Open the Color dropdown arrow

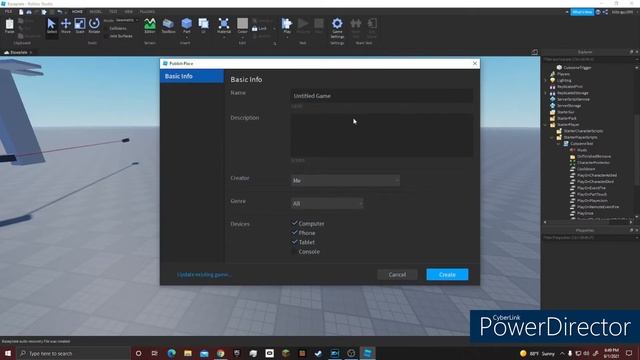click(x=242, y=37)
